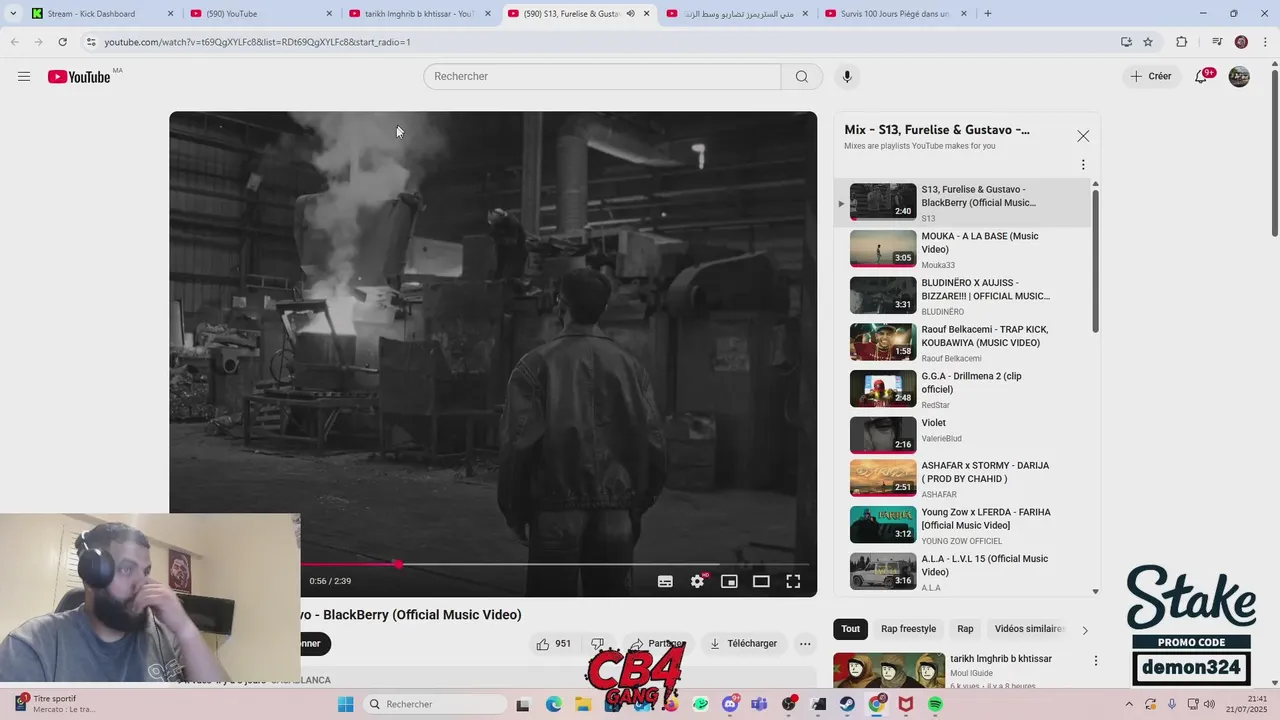Select the Tout filter chip

pyautogui.click(x=850, y=629)
